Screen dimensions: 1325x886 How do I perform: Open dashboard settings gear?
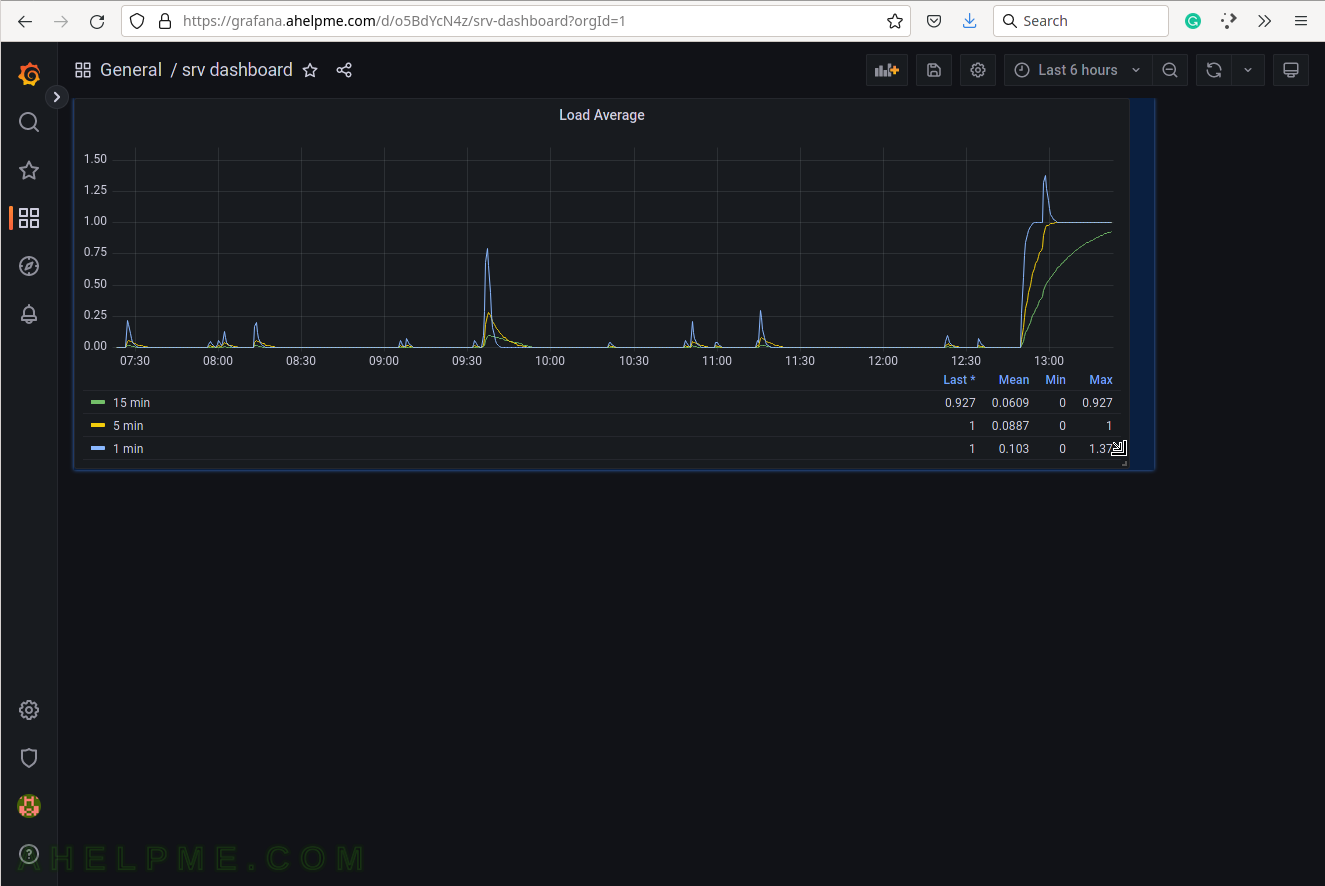tap(978, 70)
